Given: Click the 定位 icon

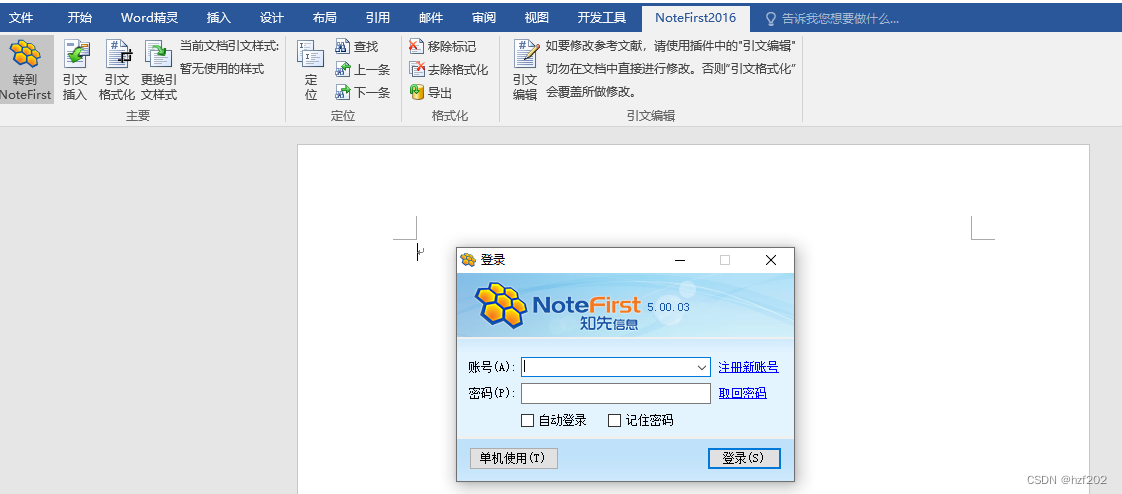Looking at the screenshot, I should (x=310, y=54).
